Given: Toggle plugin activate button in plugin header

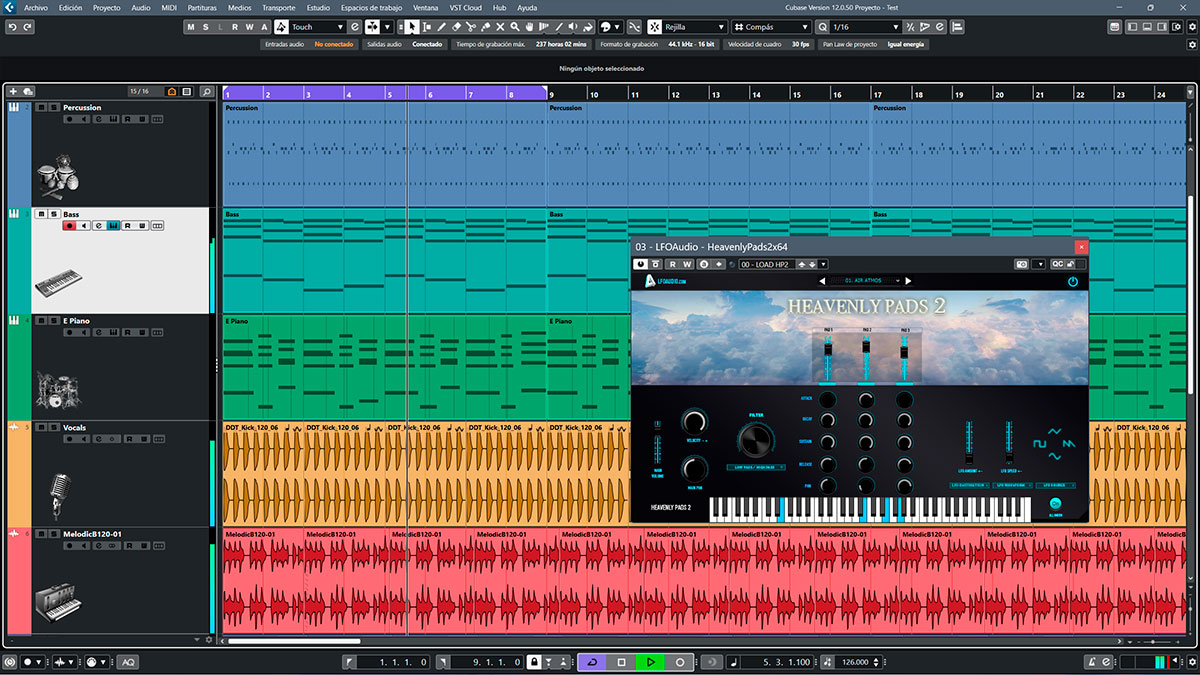Looking at the screenshot, I should pos(642,264).
